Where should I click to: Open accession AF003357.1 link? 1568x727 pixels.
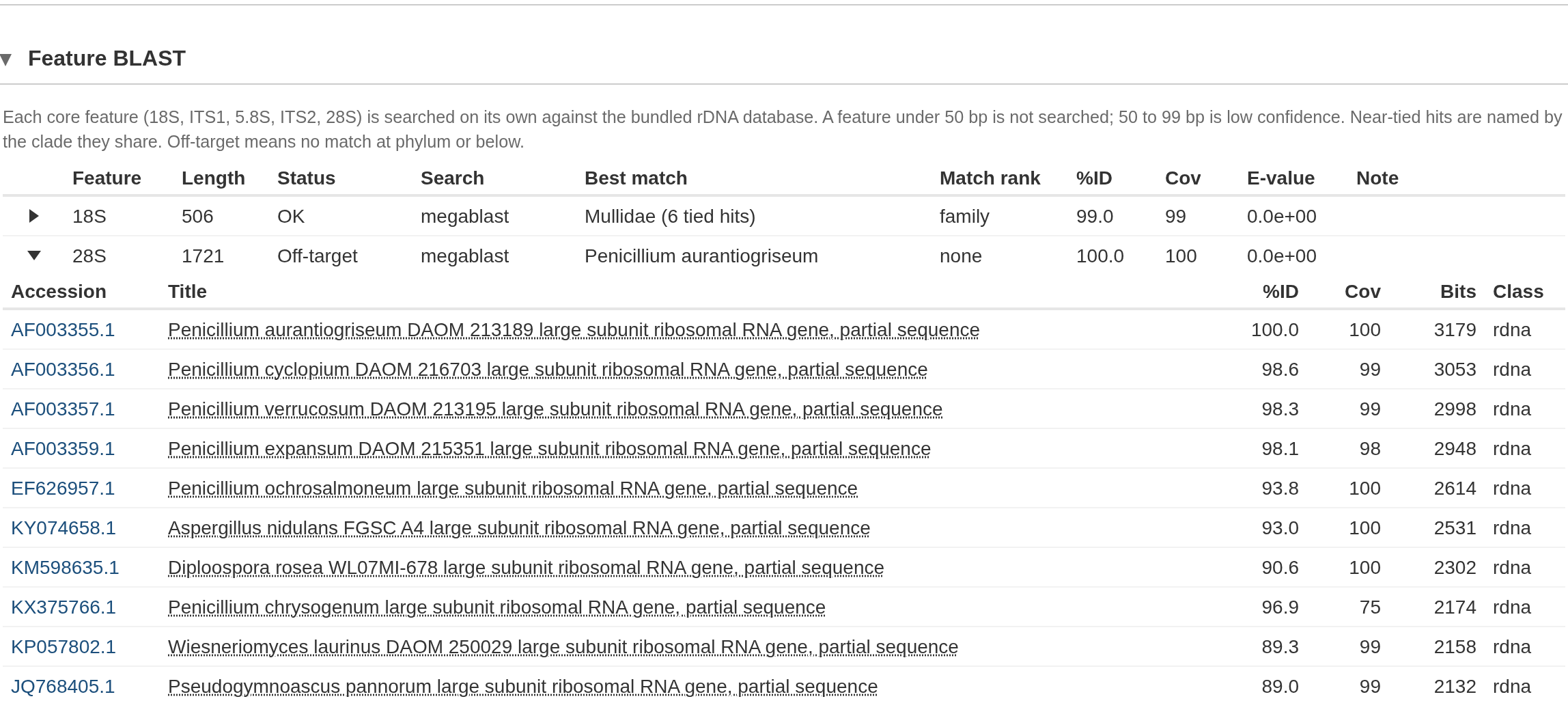coord(63,409)
